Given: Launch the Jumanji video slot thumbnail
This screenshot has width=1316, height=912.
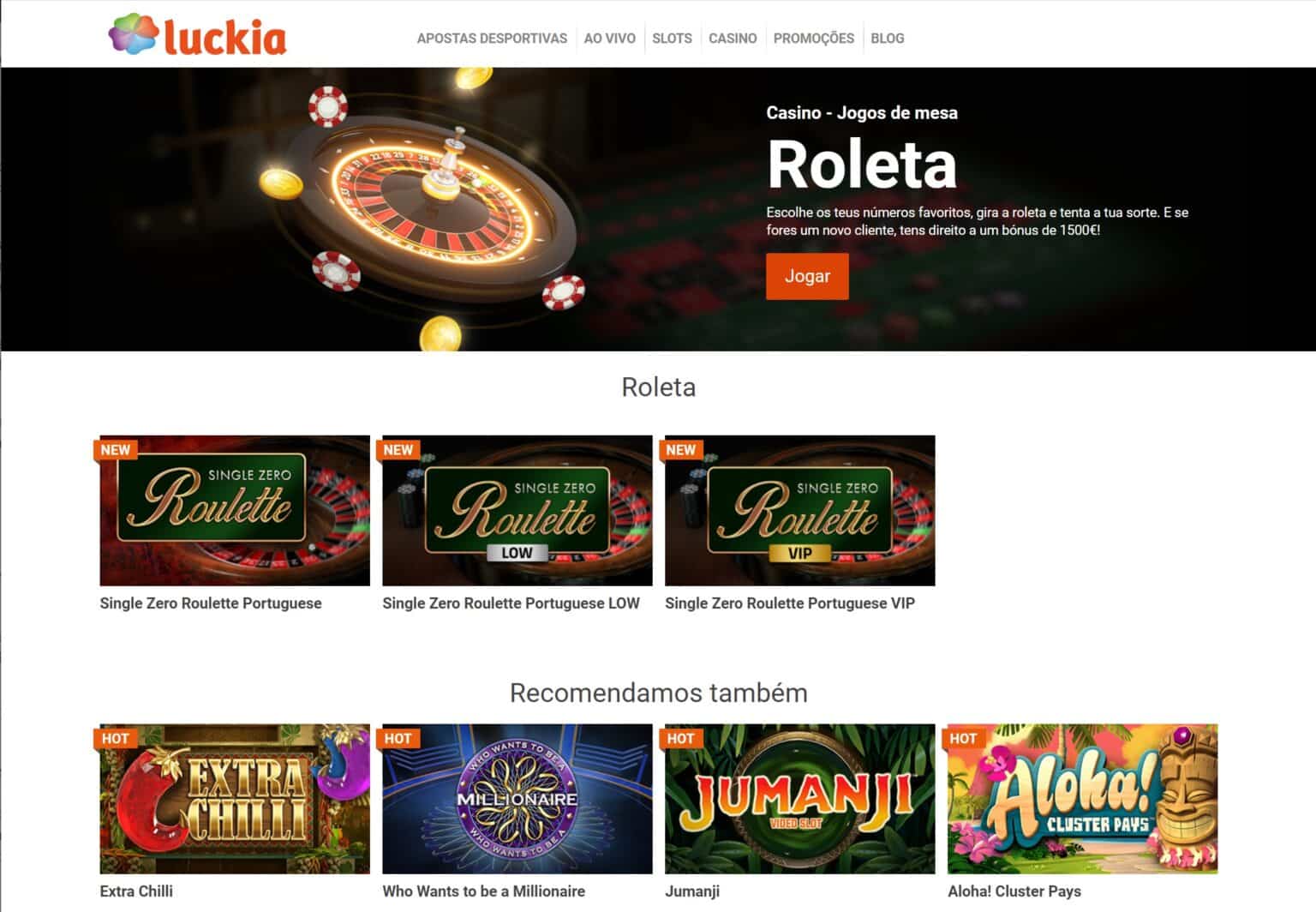Looking at the screenshot, I should 800,799.
